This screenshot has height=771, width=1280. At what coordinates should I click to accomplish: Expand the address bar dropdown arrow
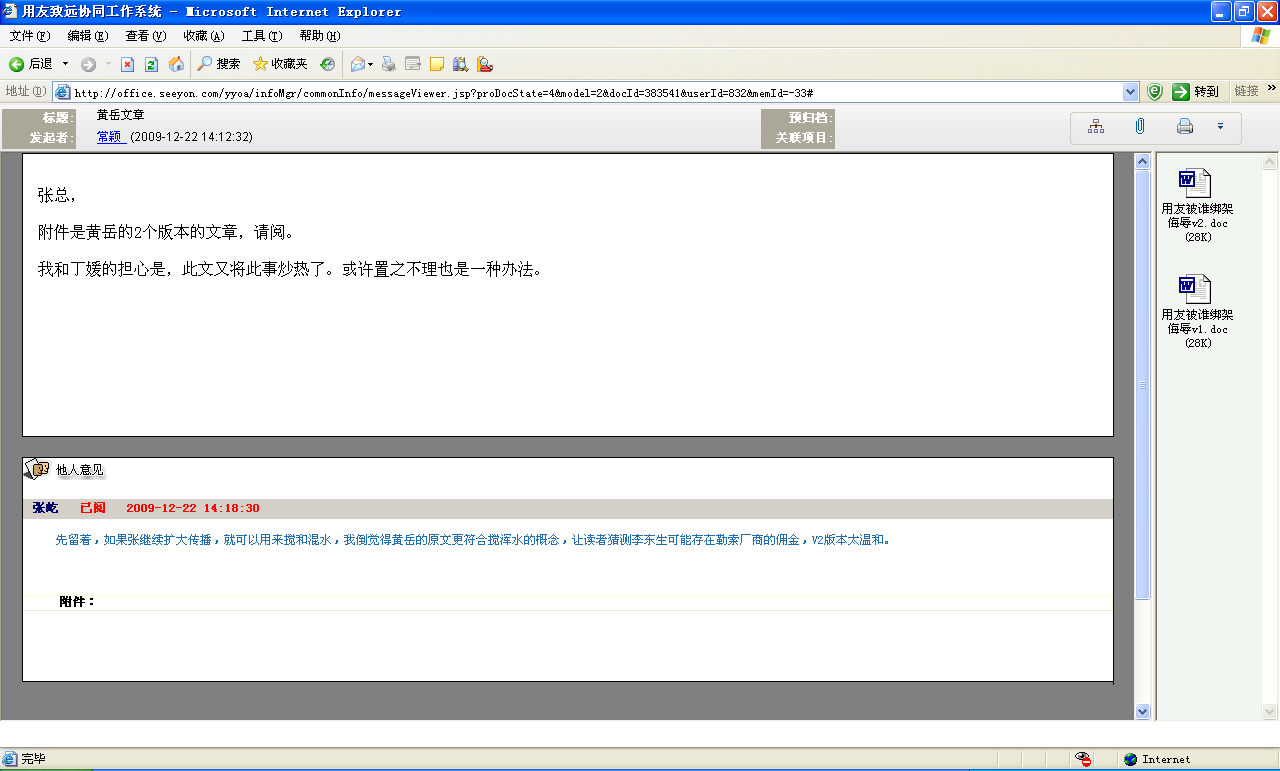(1130, 92)
